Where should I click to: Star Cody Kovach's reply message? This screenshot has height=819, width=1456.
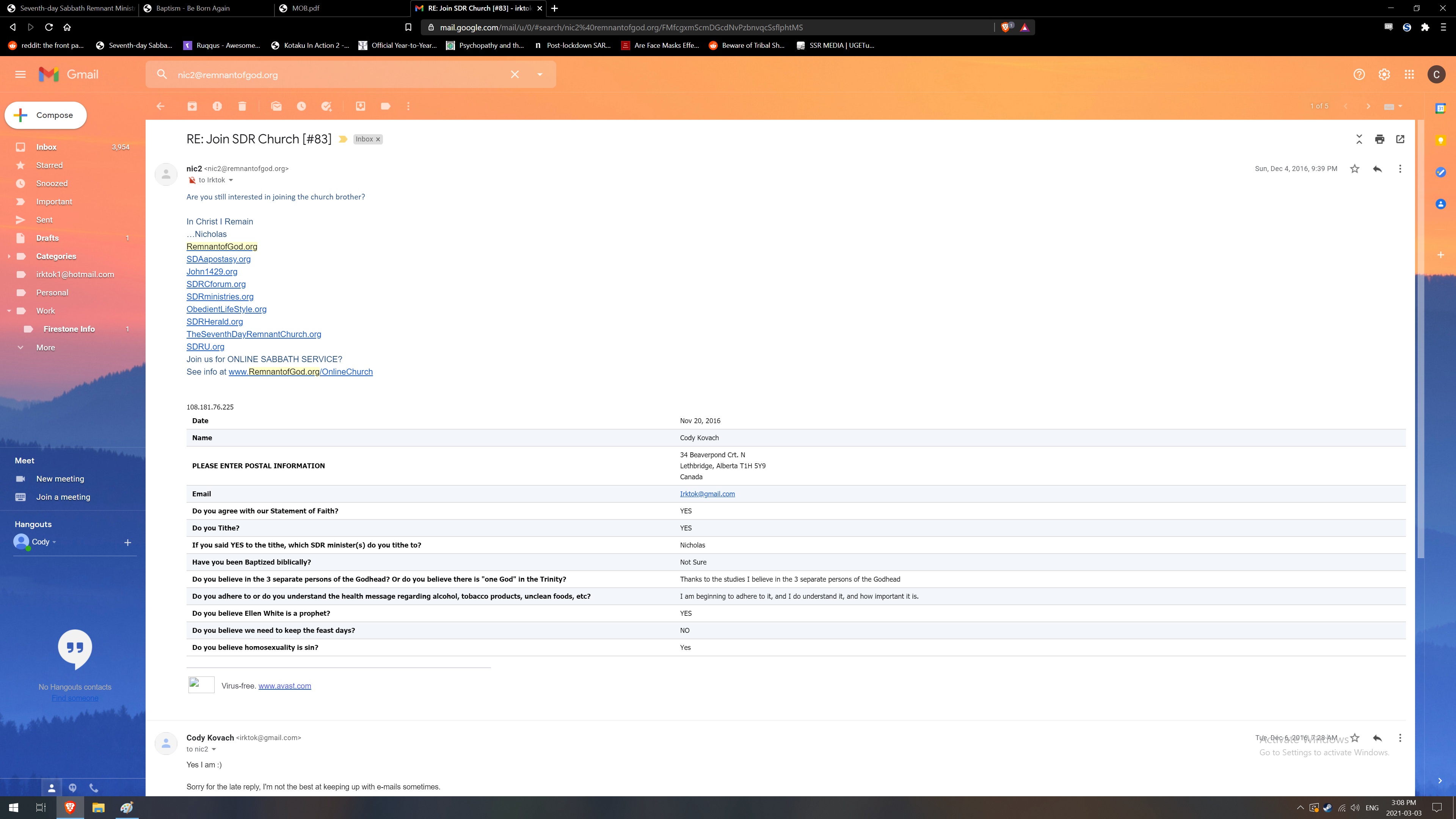pyautogui.click(x=1355, y=738)
